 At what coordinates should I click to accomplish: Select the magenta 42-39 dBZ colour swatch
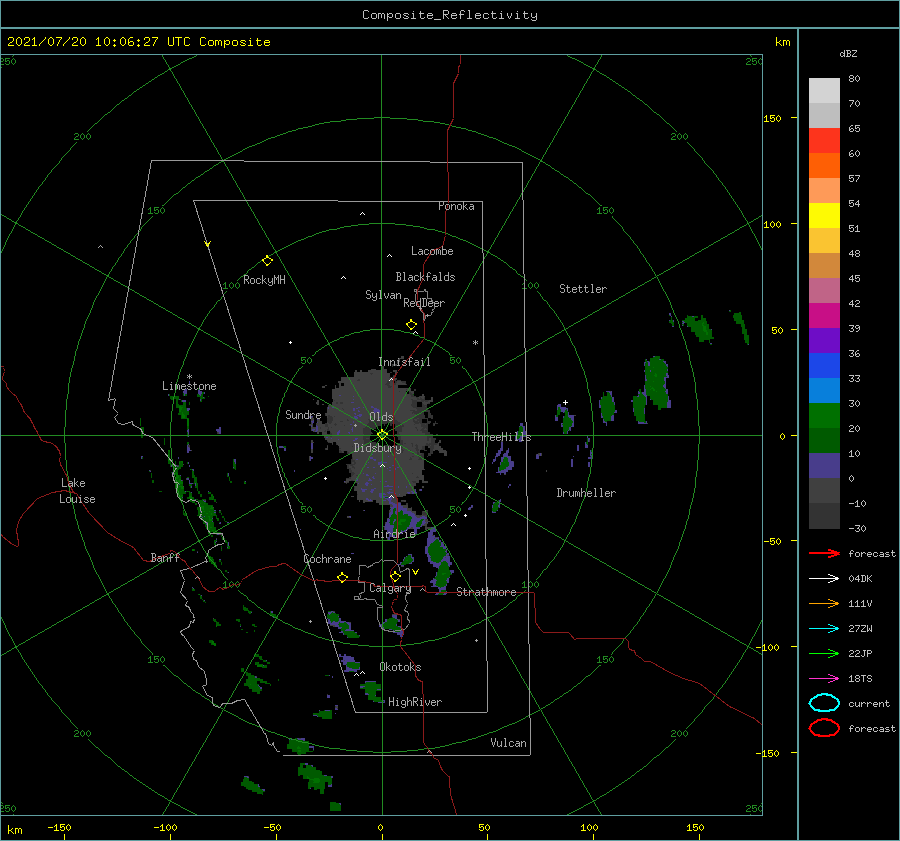pyautogui.click(x=824, y=316)
